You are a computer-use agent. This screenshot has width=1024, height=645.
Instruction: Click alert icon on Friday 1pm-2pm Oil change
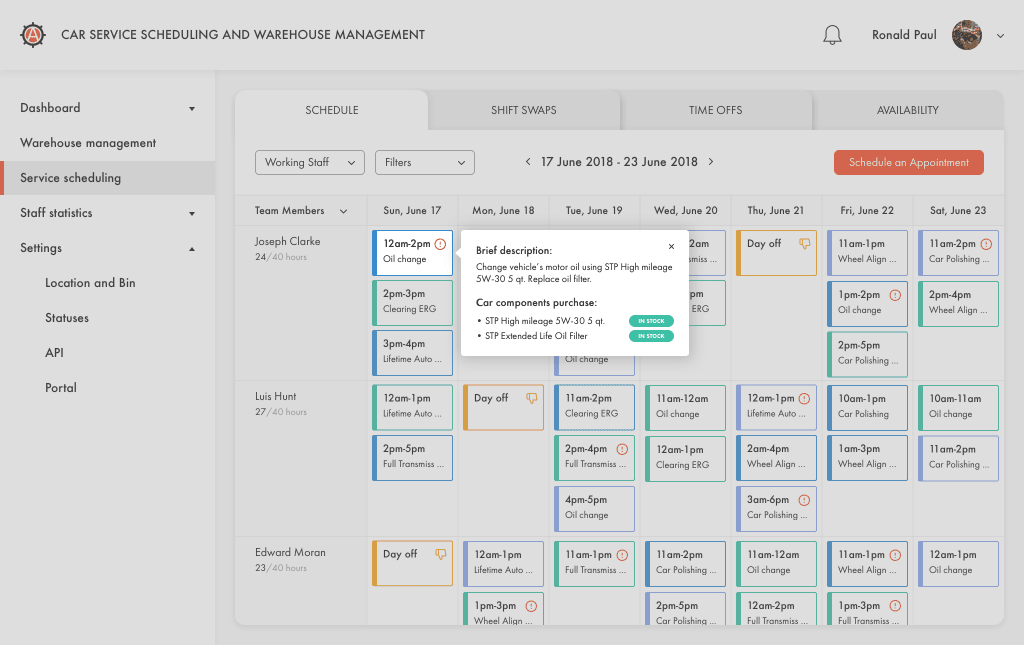[x=895, y=295]
